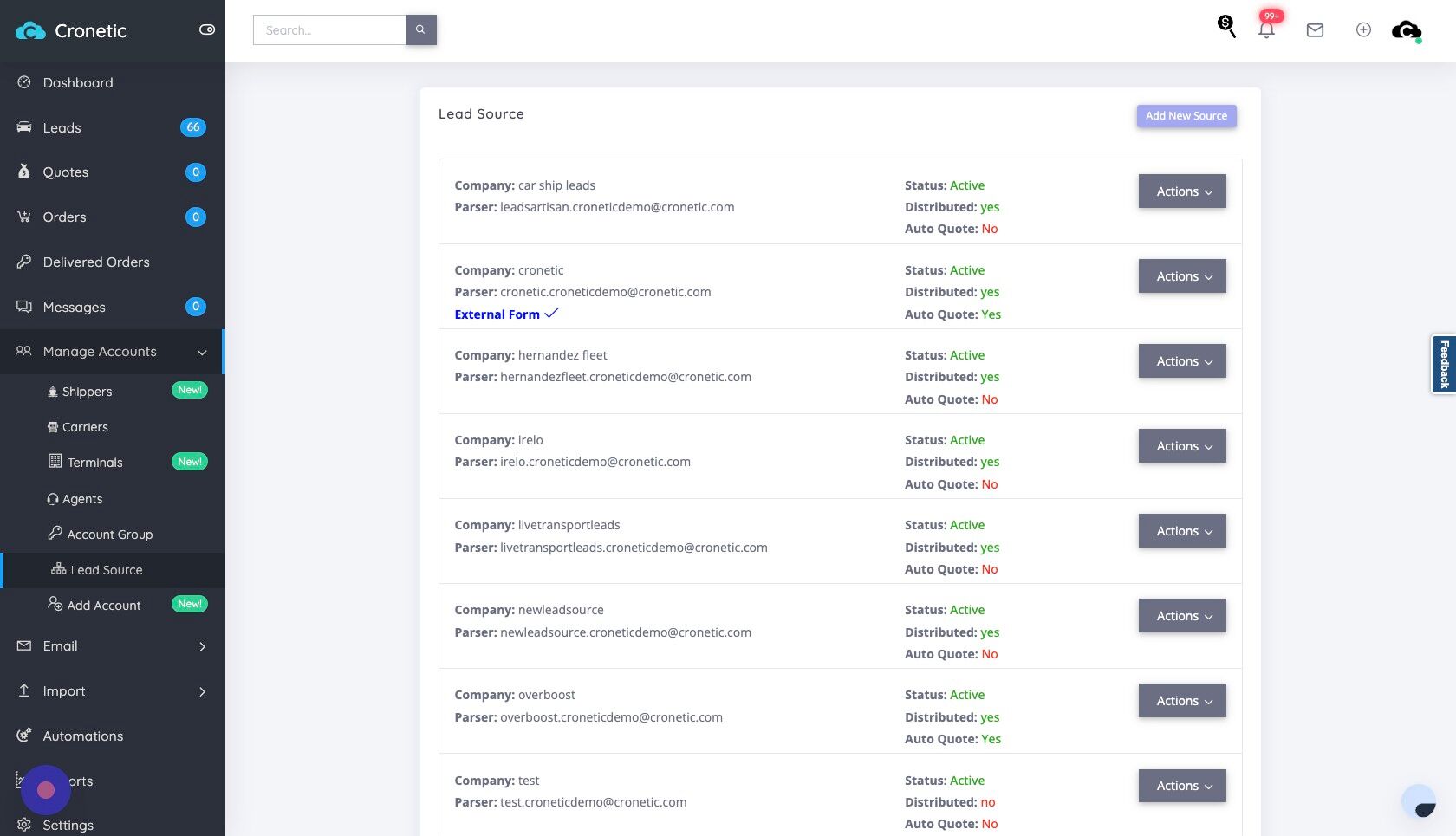The image size is (1456, 836).
Task: Expand the Import submenu arrow
Action: [x=202, y=691]
